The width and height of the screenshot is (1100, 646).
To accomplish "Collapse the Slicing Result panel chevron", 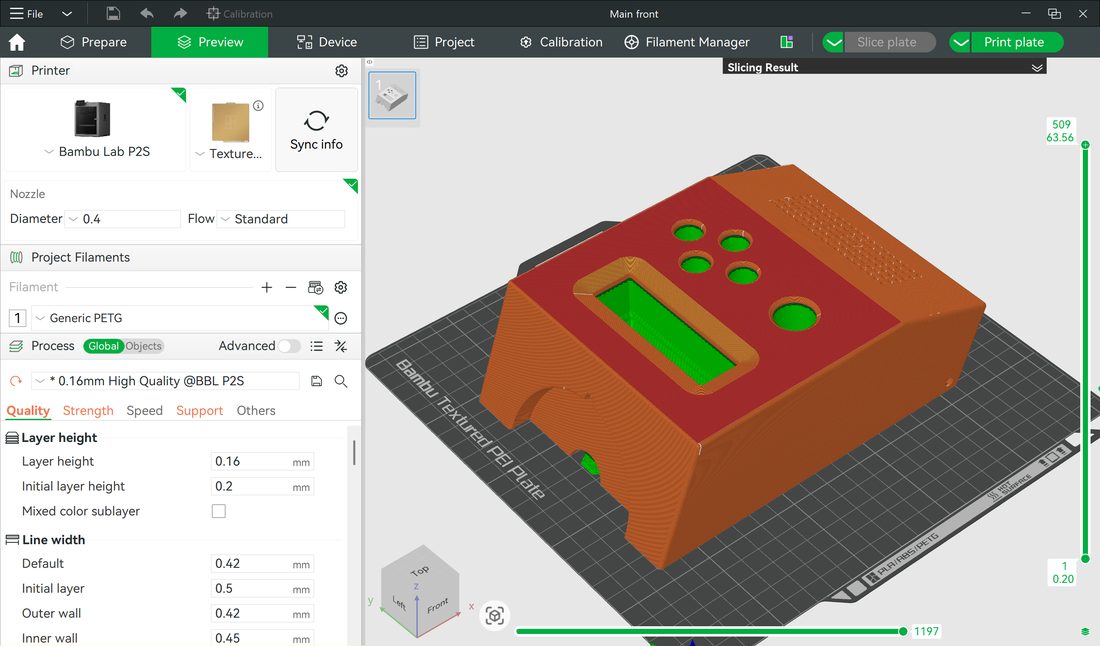I will click(x=1037, y=67).
